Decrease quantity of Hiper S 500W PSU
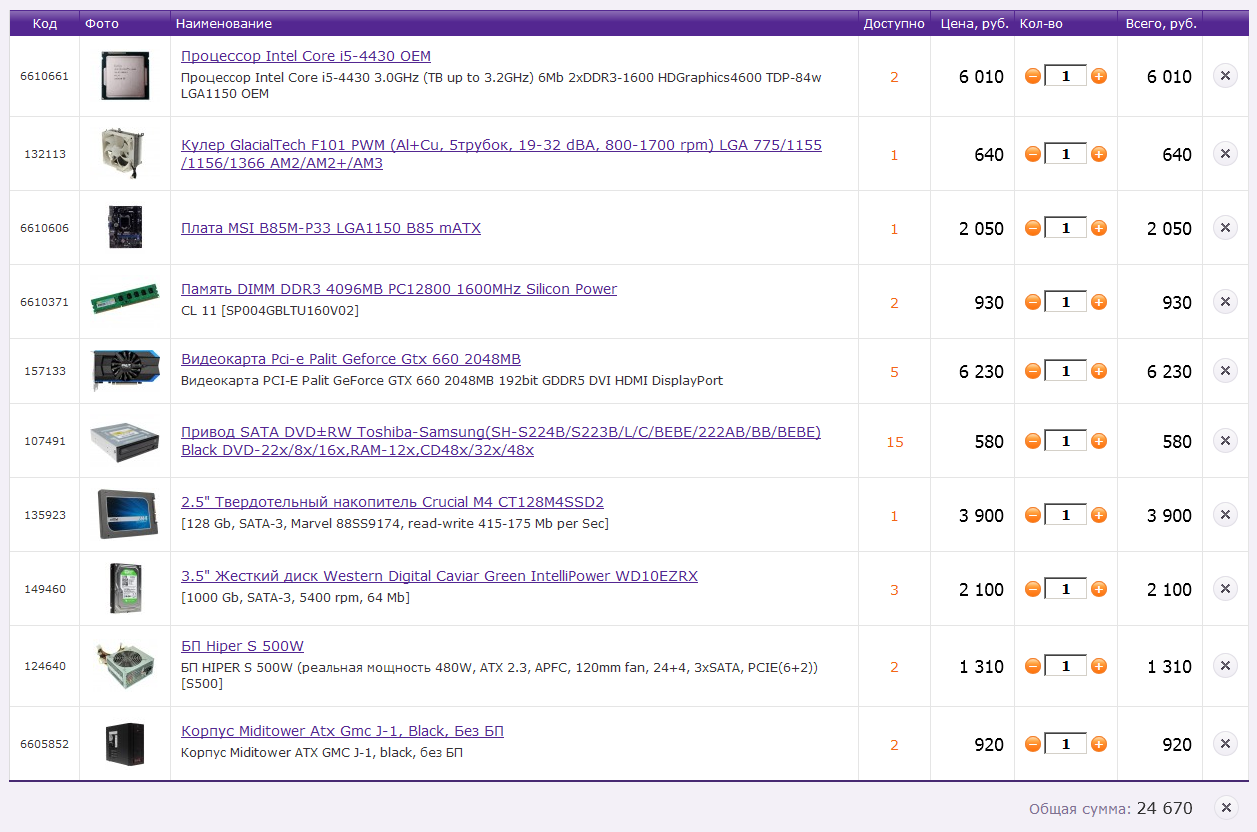This screenshot has height=832, width=1257. [x=1033, y=666]
